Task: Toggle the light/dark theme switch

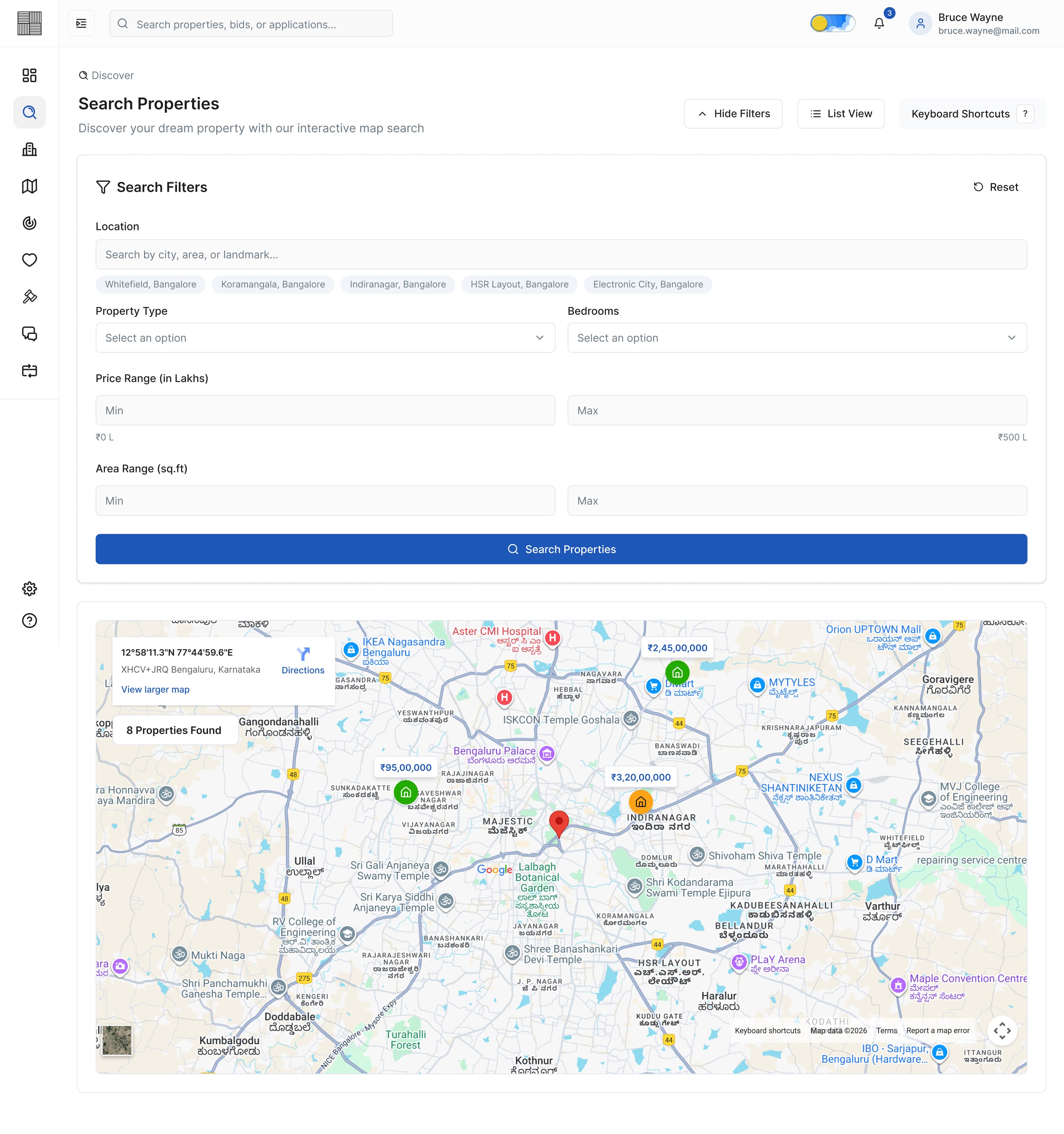Action: click(832, 23)
